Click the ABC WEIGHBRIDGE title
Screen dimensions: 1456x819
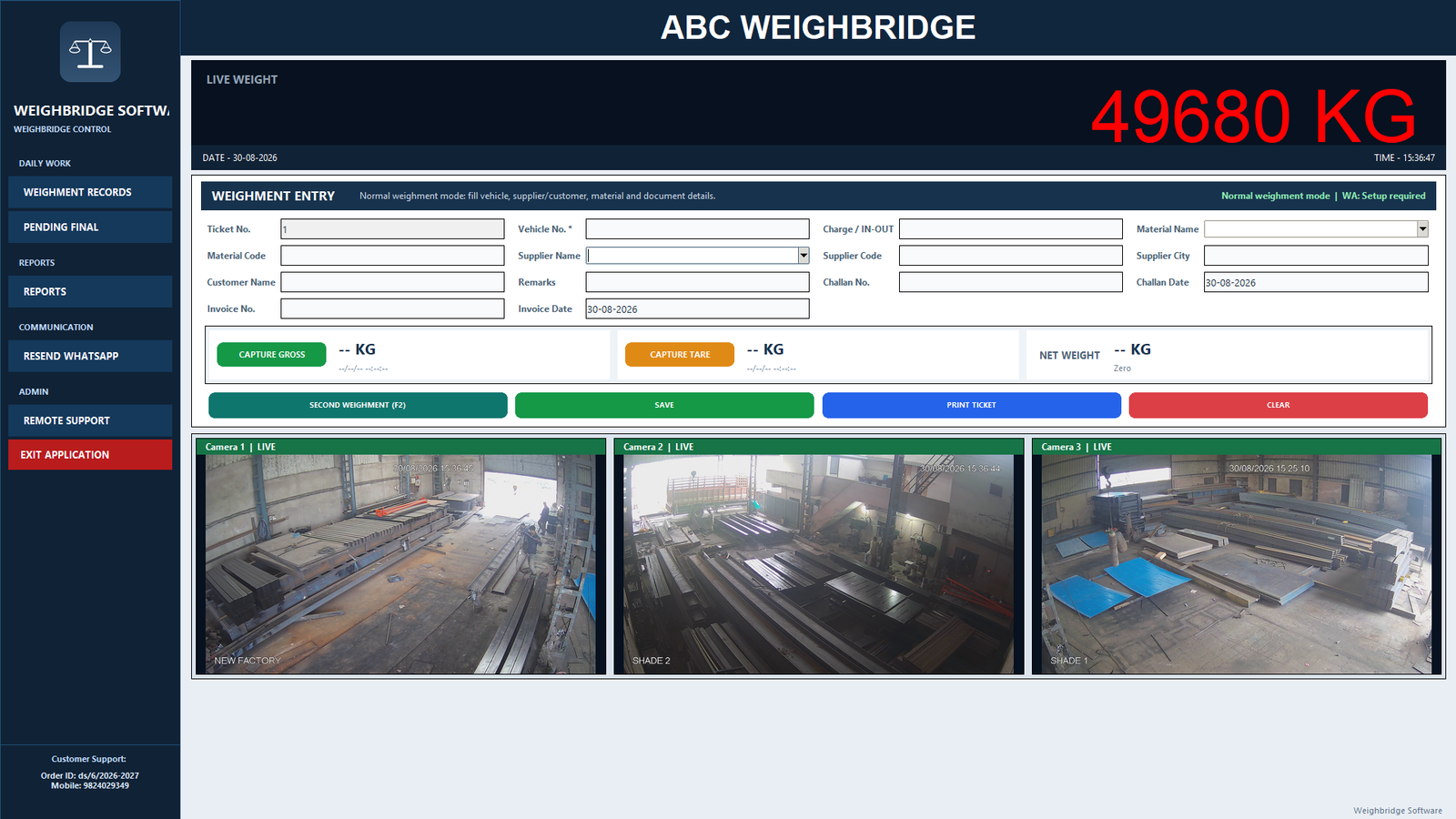click(818, 27)
